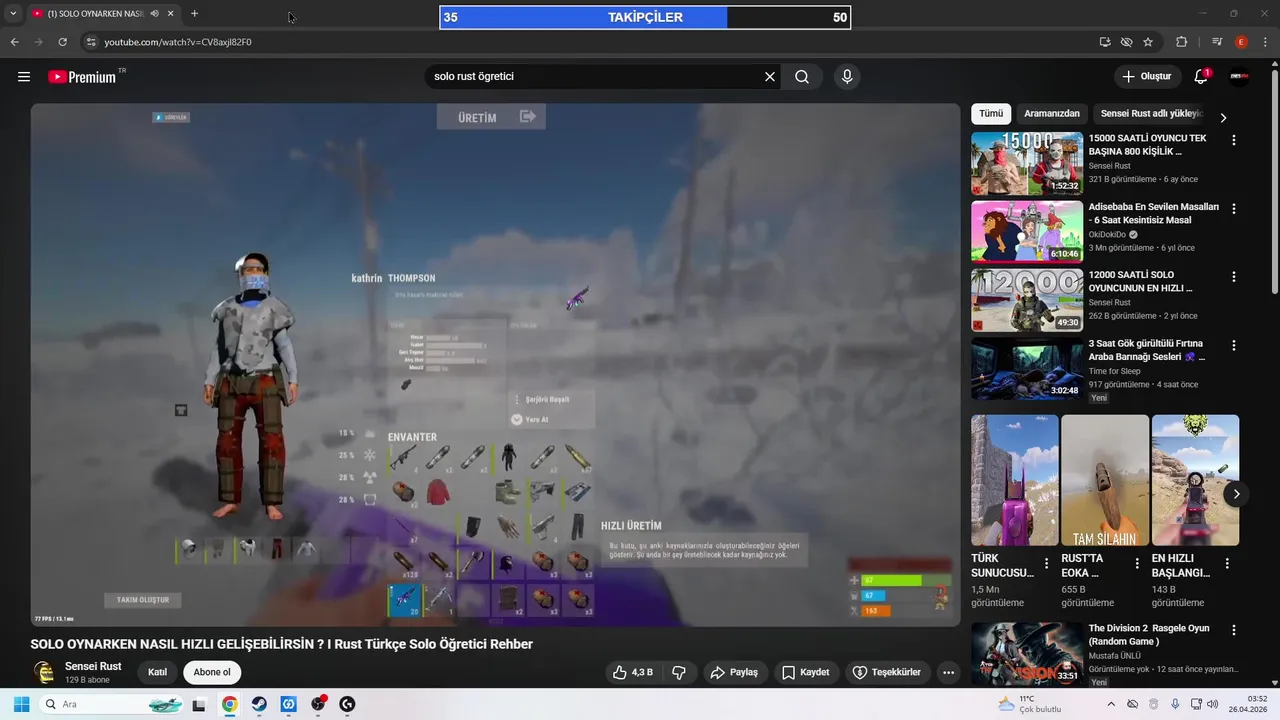Bookmark this page with star icon
1280x720 pixels.
point(1148,42)
